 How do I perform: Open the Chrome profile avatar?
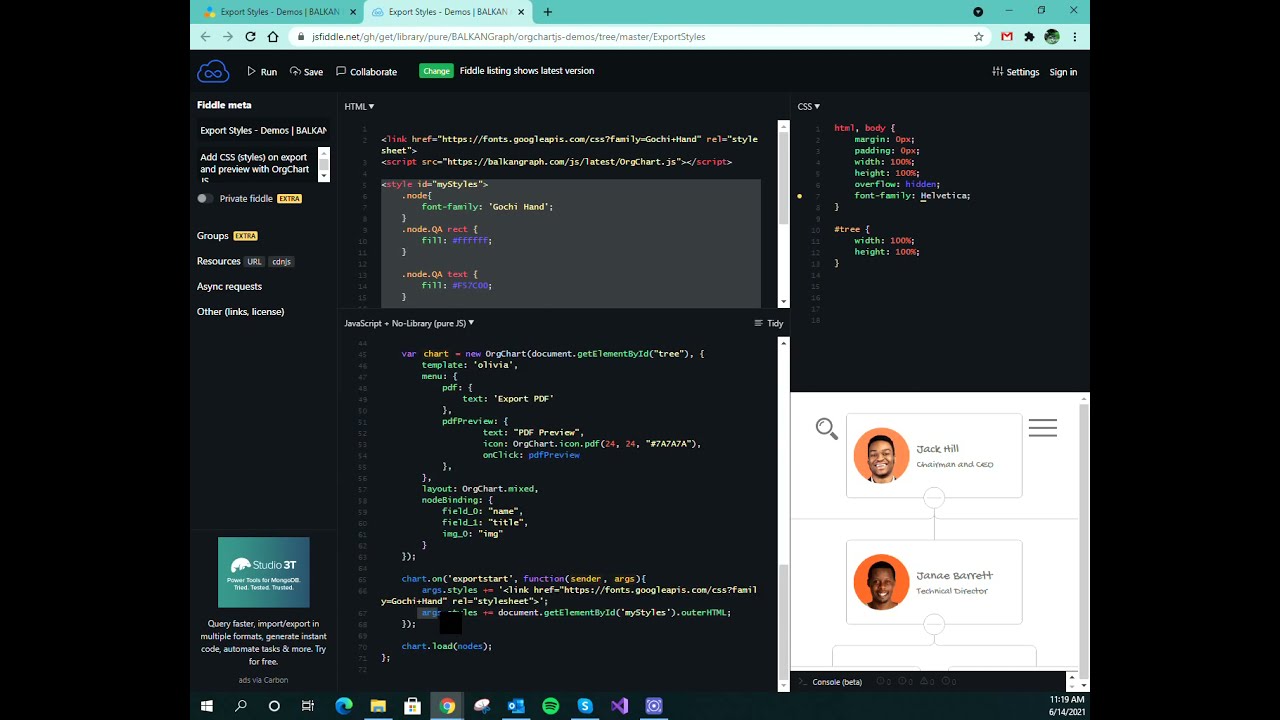(x=1052, y=37)
